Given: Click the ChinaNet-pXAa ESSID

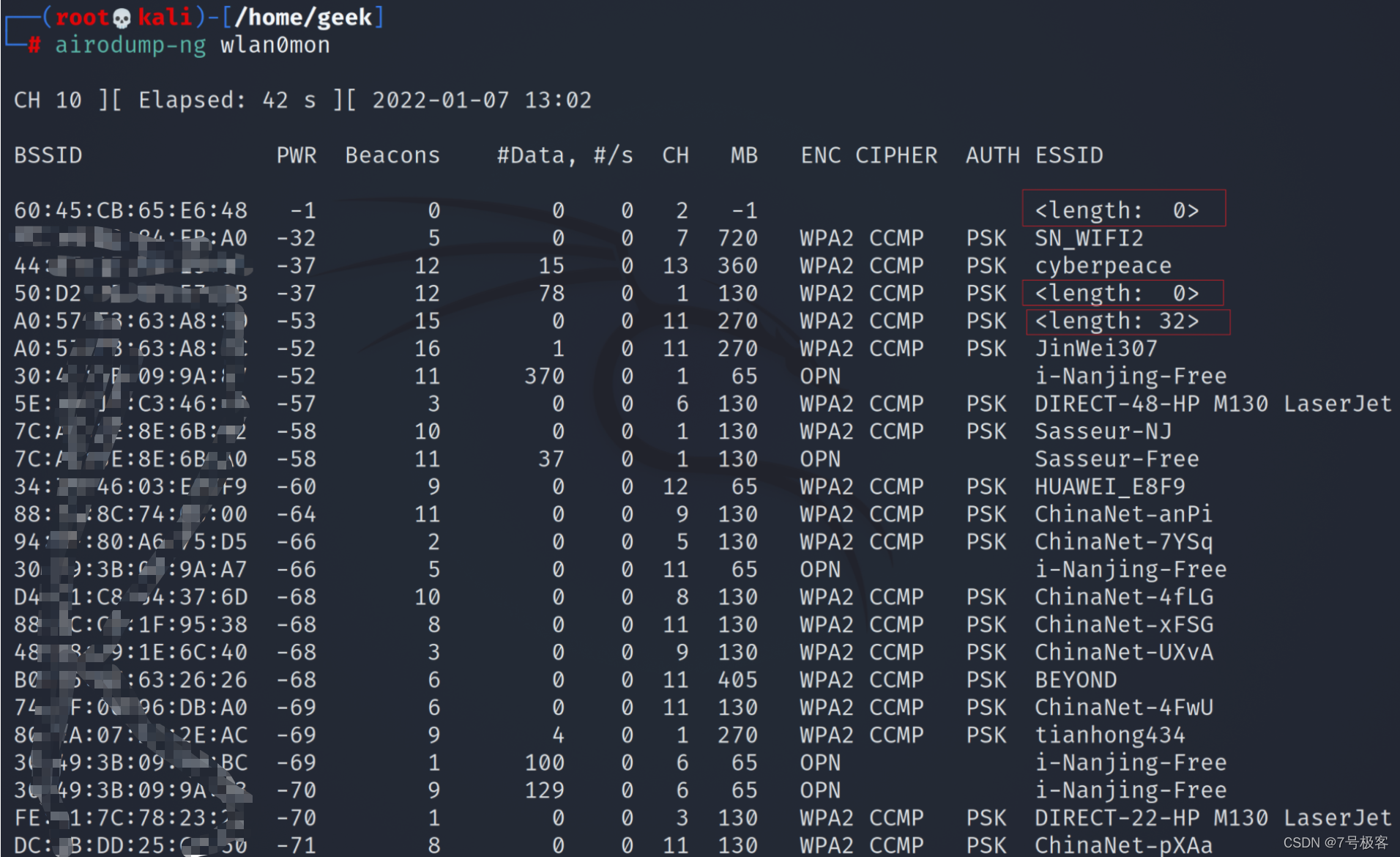Looking at the screenshot, I should point(1123,845).
